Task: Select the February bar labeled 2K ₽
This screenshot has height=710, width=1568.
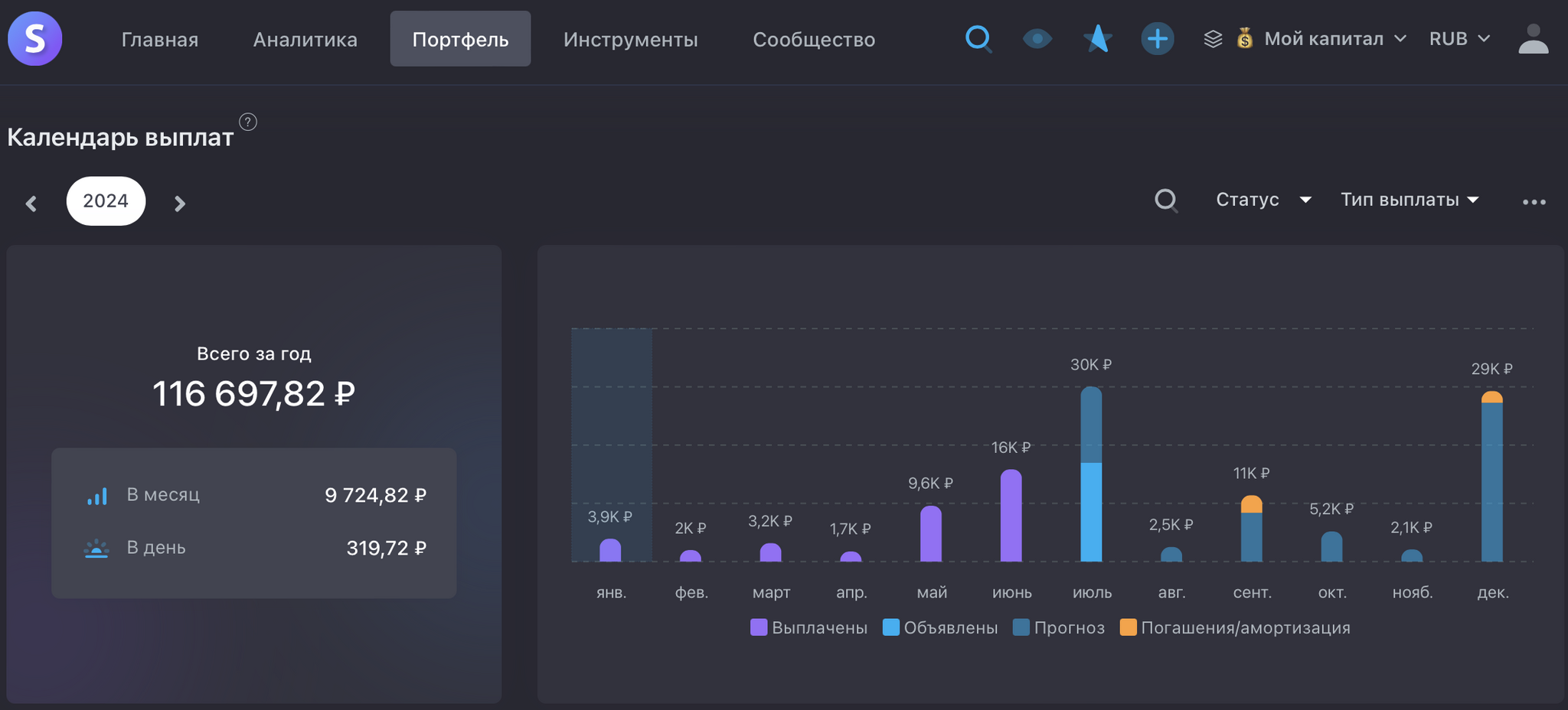Action: coord(691,555)
